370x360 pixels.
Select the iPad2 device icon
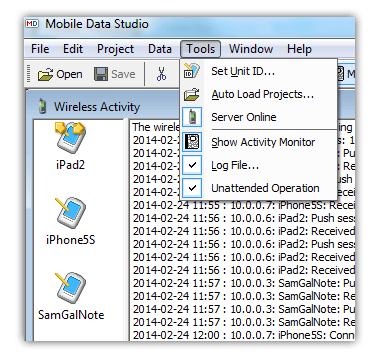point(70,138)
